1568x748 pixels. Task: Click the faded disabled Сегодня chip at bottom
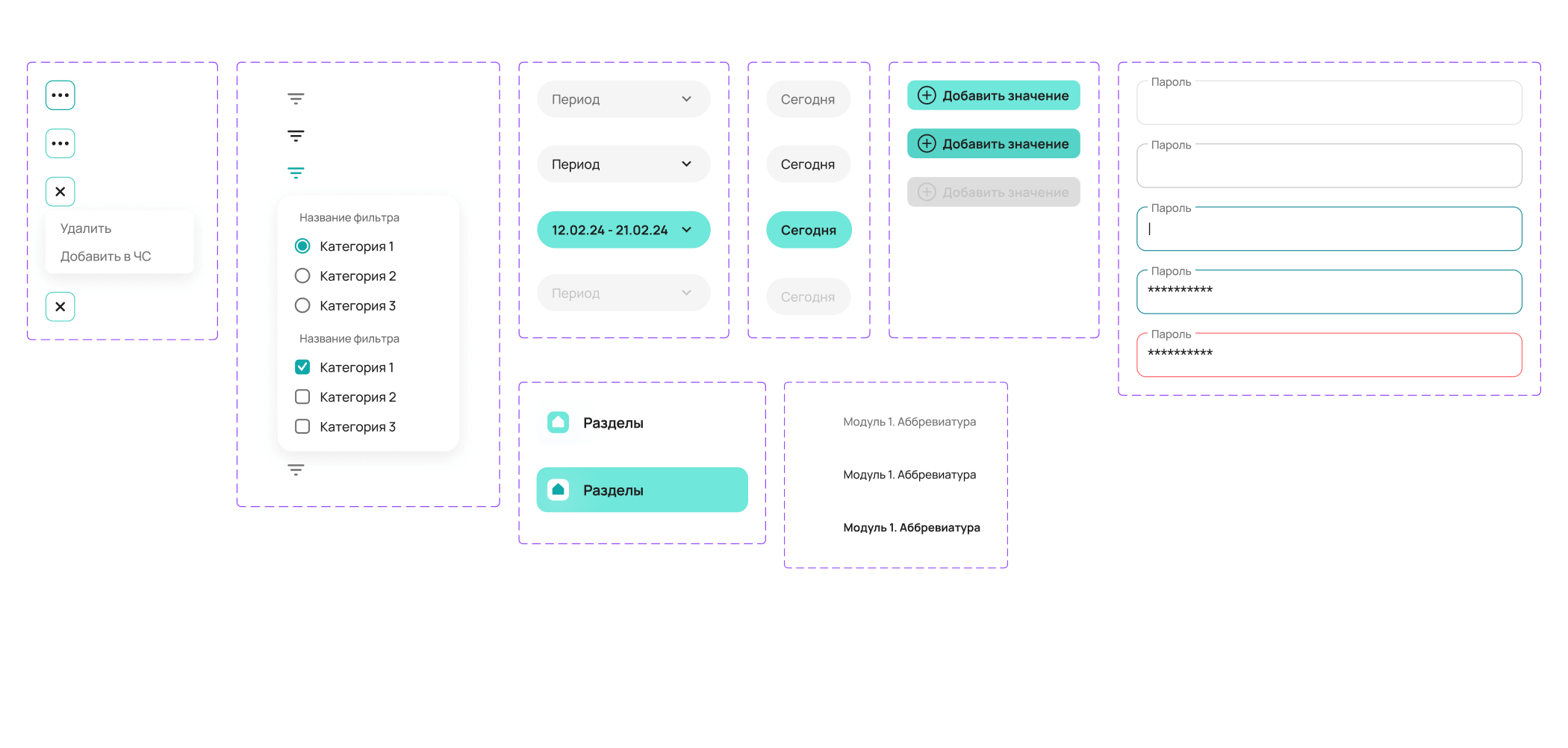pyautogui.click(x=809, y=296)
